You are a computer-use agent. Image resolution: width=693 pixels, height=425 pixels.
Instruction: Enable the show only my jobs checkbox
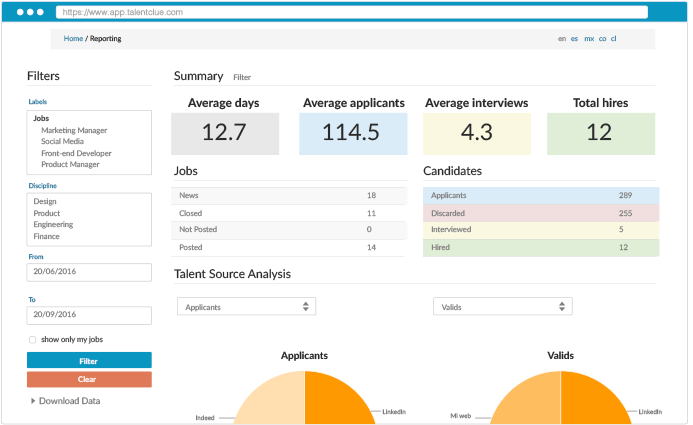33,340
